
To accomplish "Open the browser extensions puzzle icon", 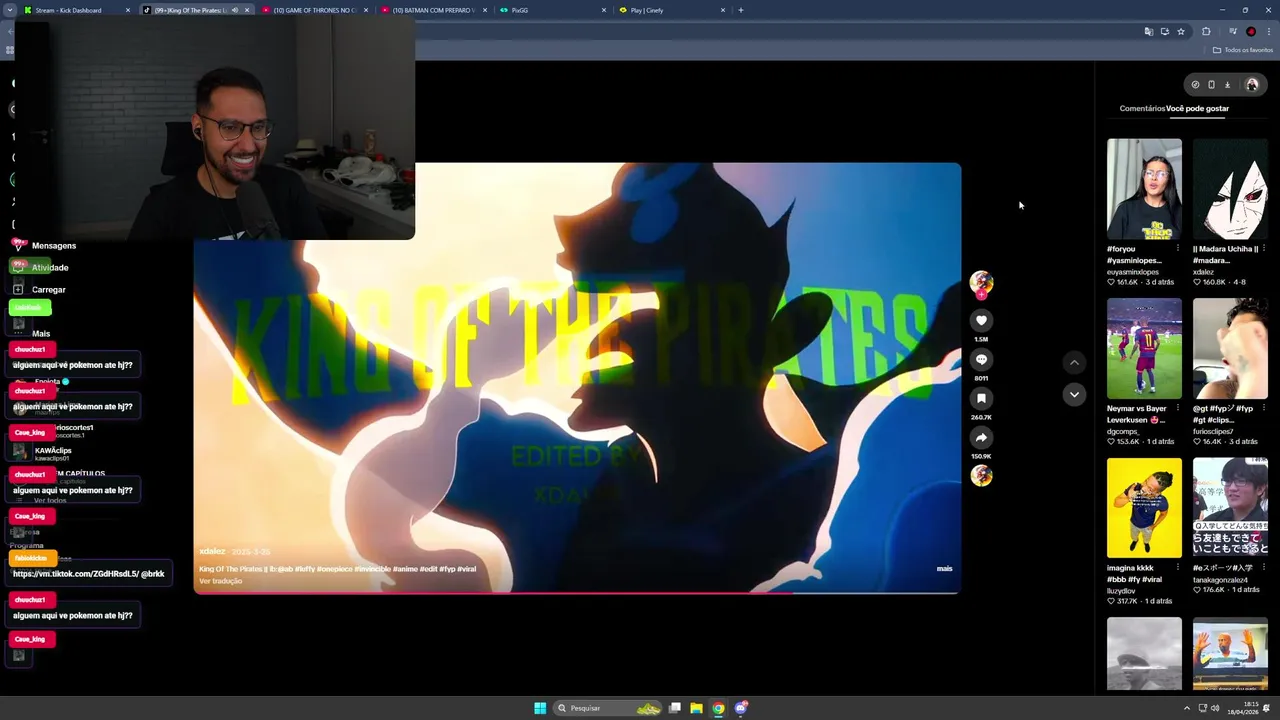I will coord(1206,31).
